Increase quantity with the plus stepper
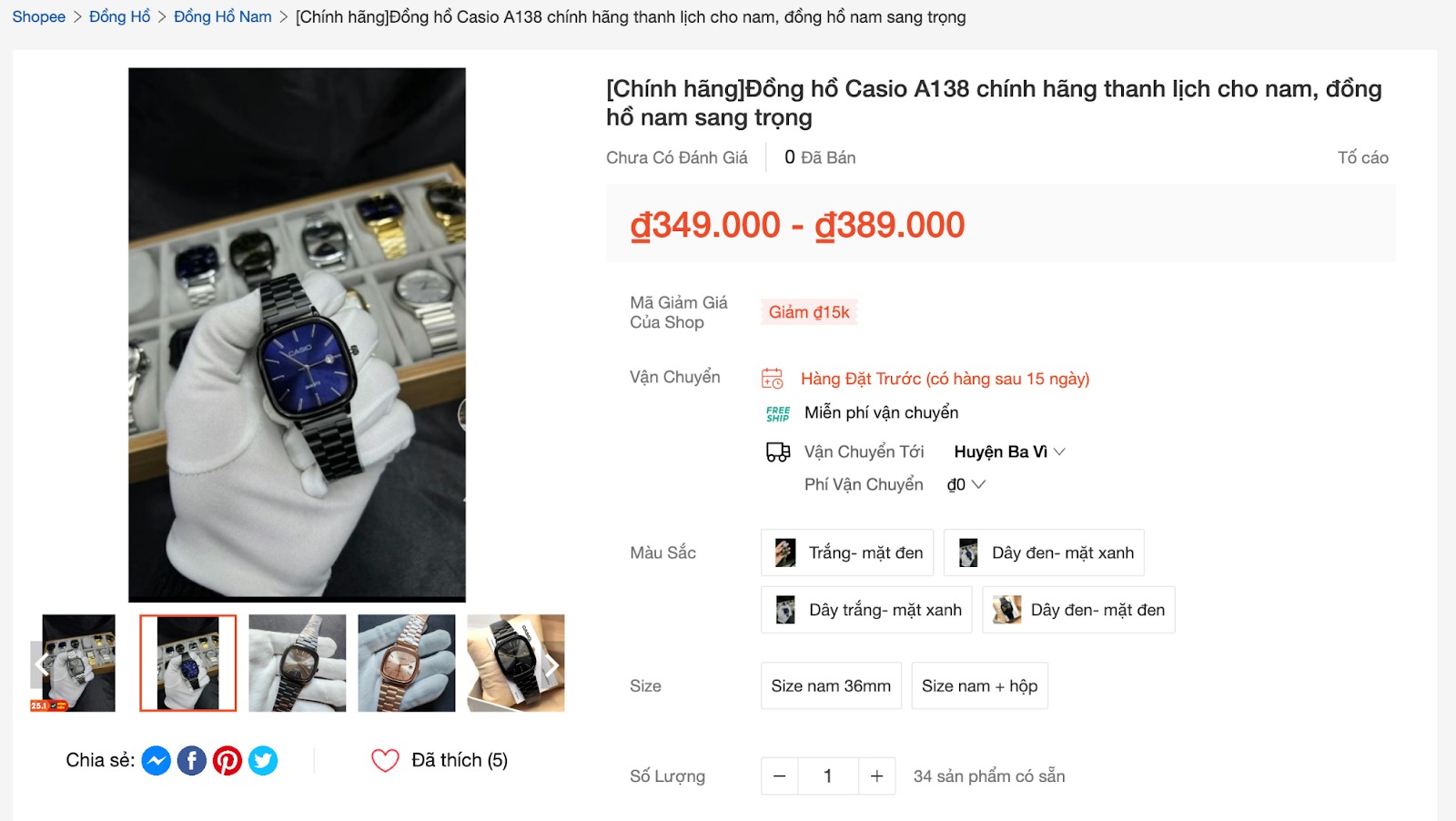The image size is (1456, 821). pyautogui.click(x=876, y=775)
